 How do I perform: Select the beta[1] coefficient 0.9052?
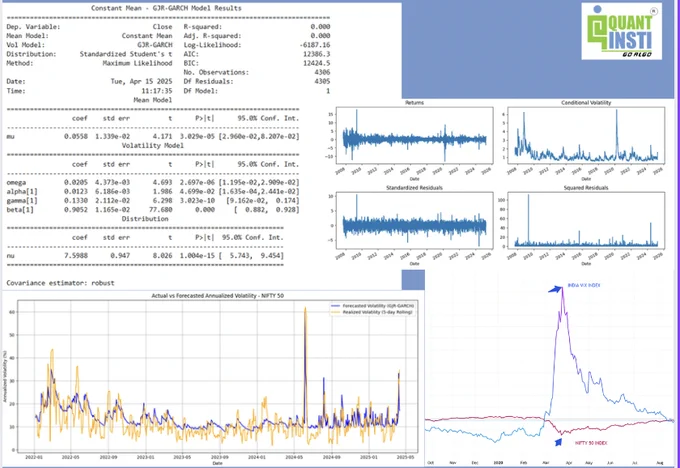(76, 209)
